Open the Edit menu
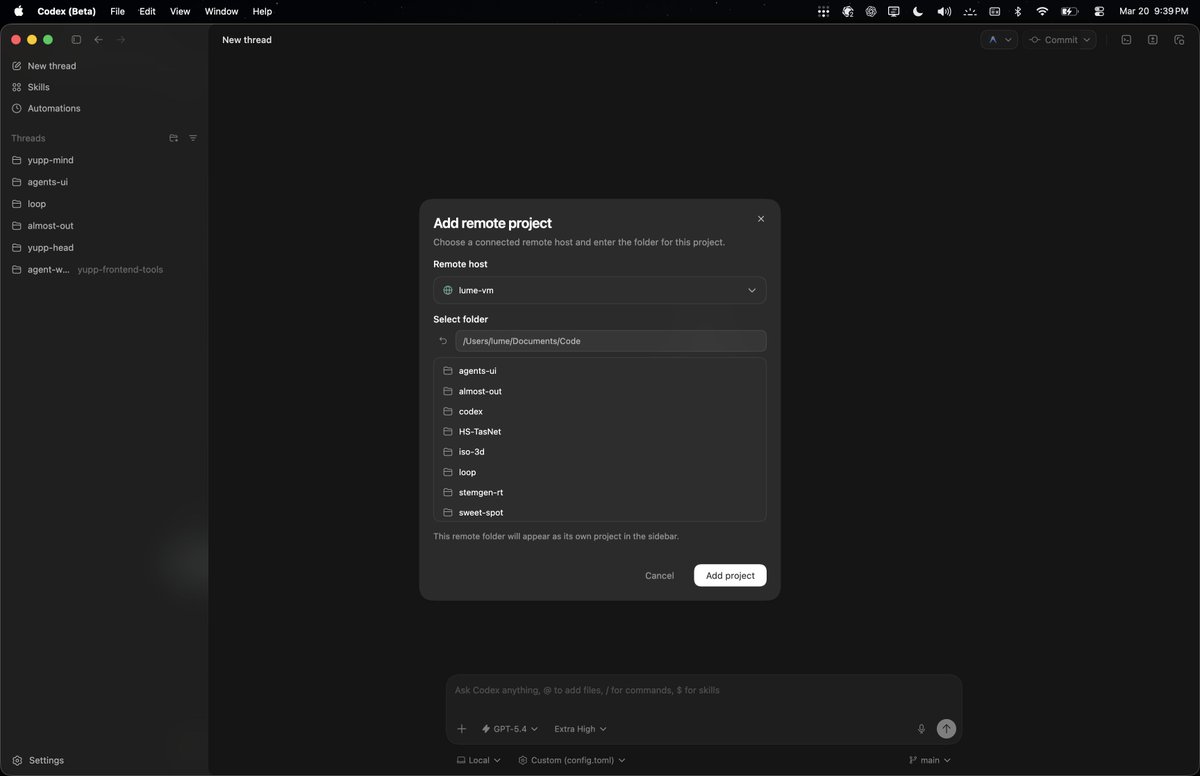The image size is (1200, 776). 147,11
